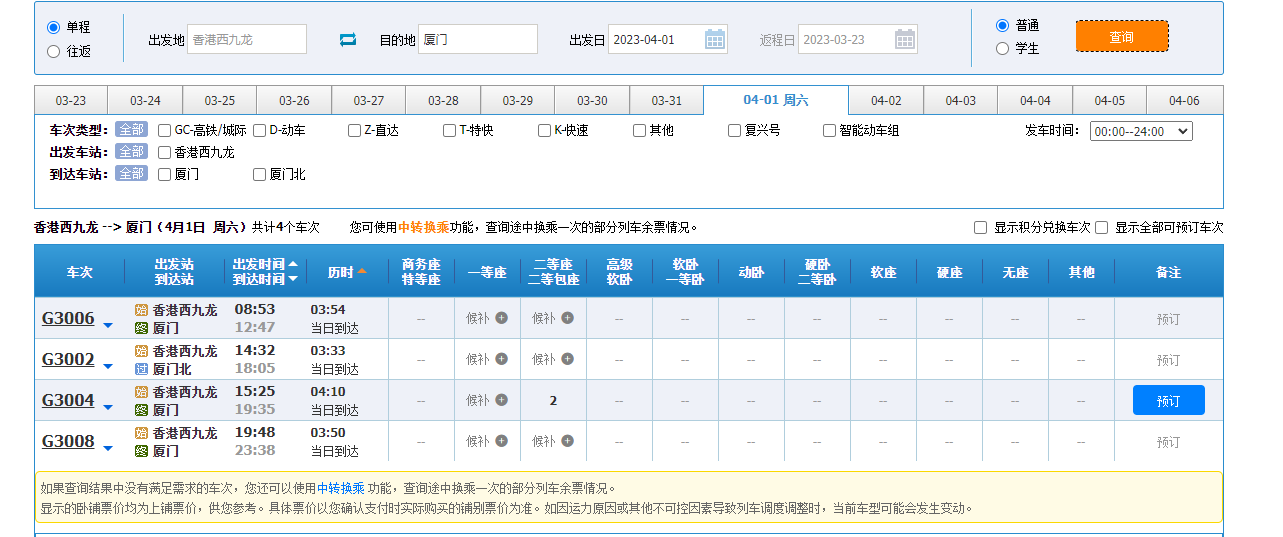Enable the GC-高铁/城际 train type checkbox
The height and width of the screenshot is (537, 1283).
(164, 130)
